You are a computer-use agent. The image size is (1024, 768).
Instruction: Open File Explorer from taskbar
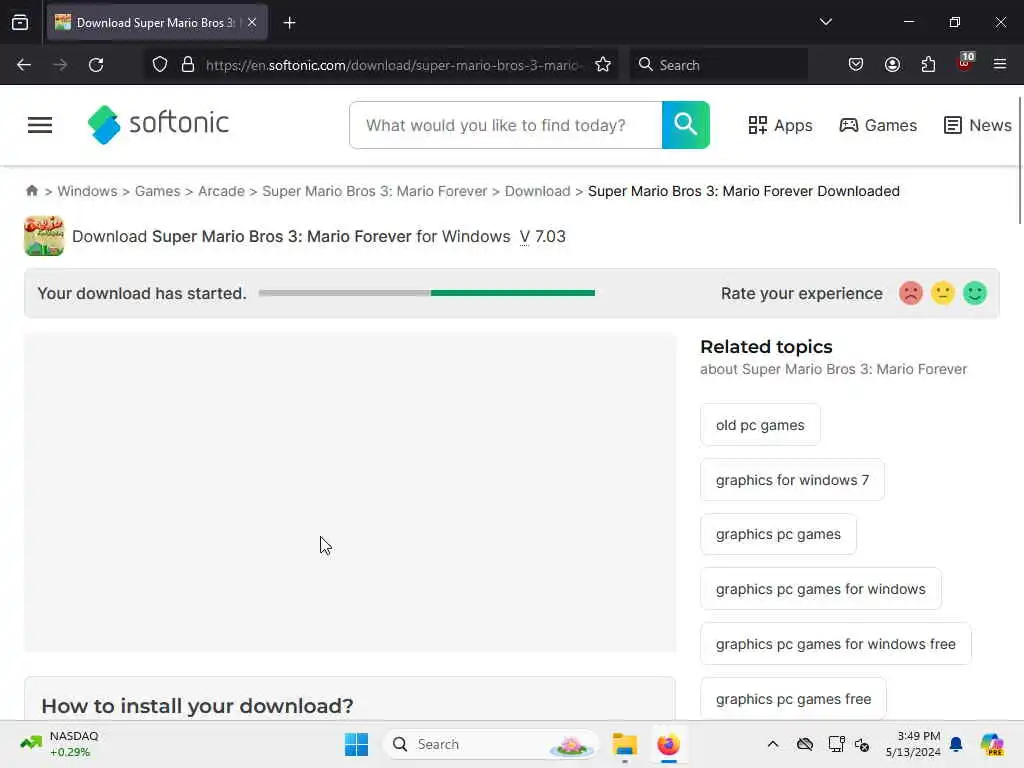click(624, 744)
